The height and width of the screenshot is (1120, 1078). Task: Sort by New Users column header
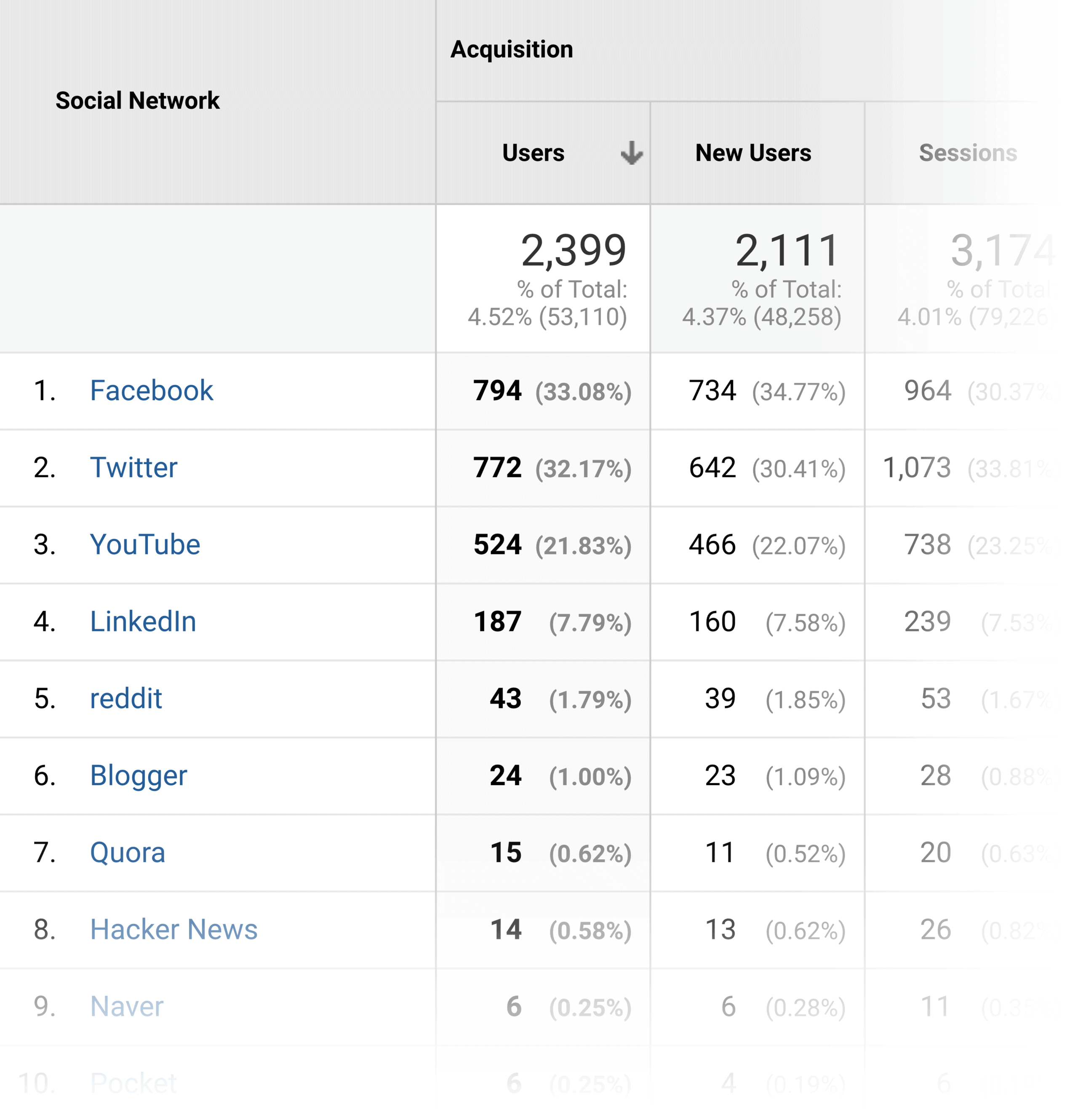click(x=753, y=153)
